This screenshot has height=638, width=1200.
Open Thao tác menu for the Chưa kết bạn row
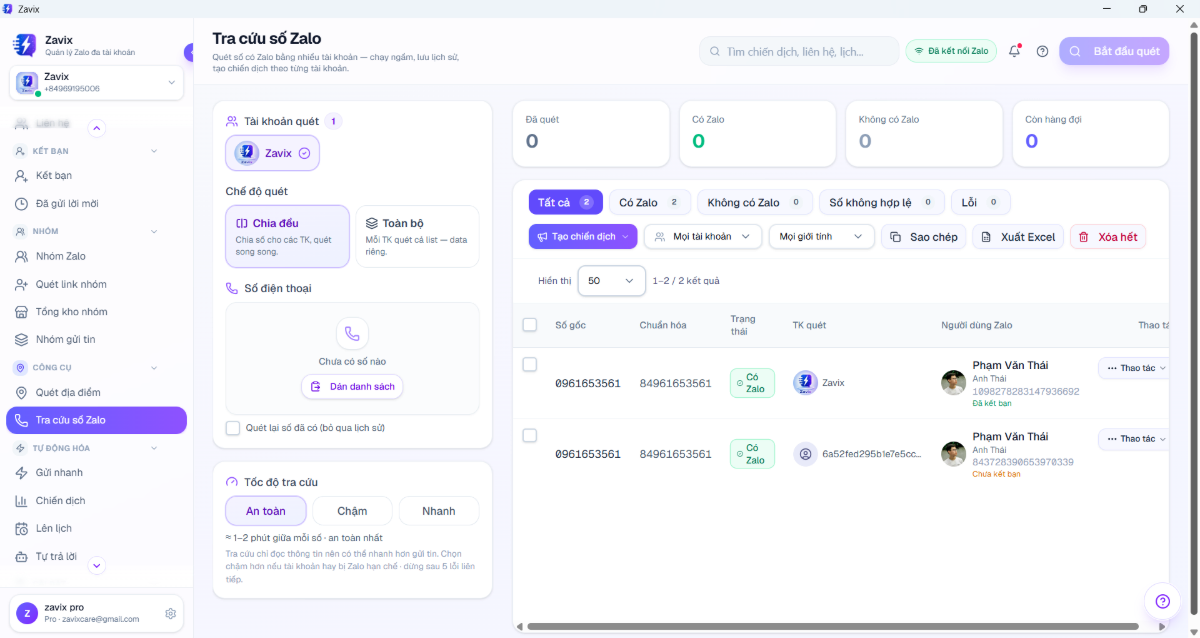1136,439
